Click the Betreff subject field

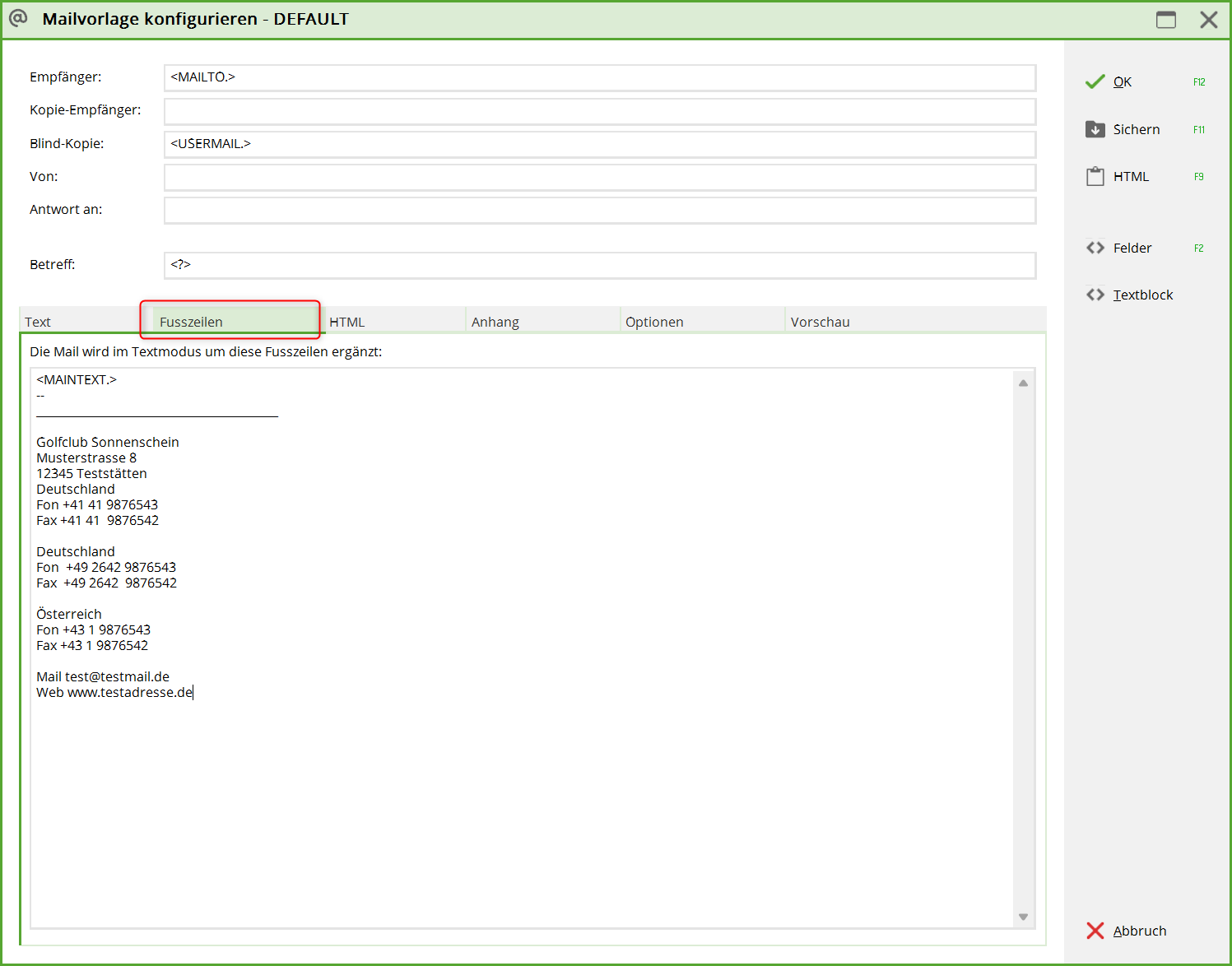(x=599, y=265)
